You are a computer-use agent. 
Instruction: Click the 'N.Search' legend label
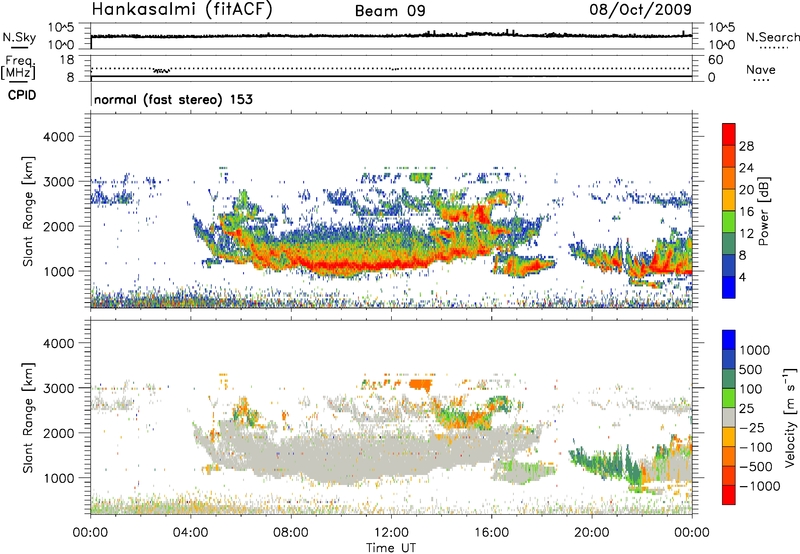(x=772, y=37)
